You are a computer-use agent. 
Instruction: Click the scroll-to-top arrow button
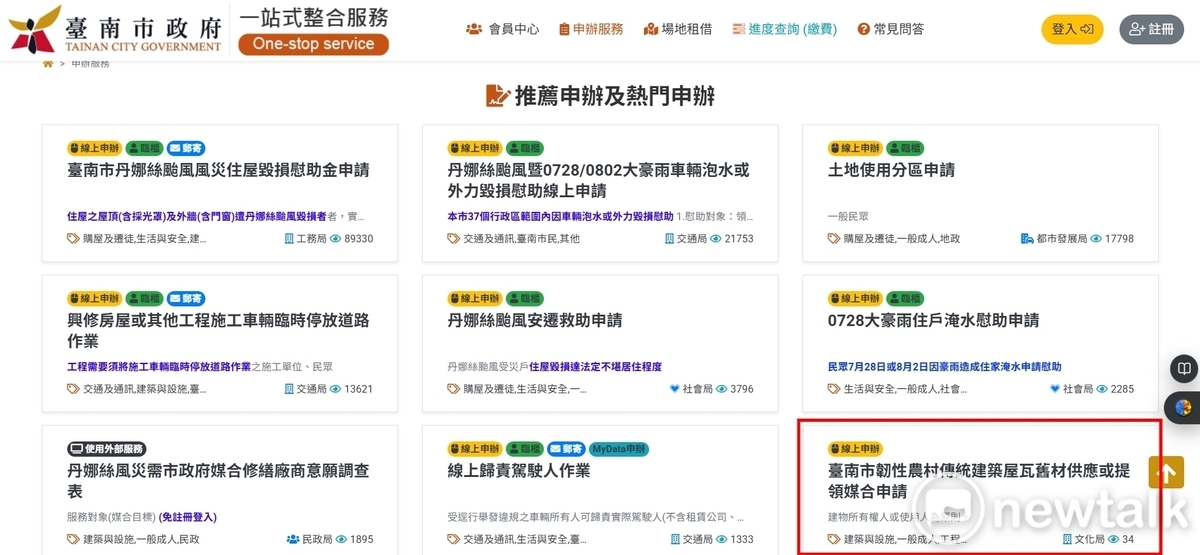point(1166,472)
